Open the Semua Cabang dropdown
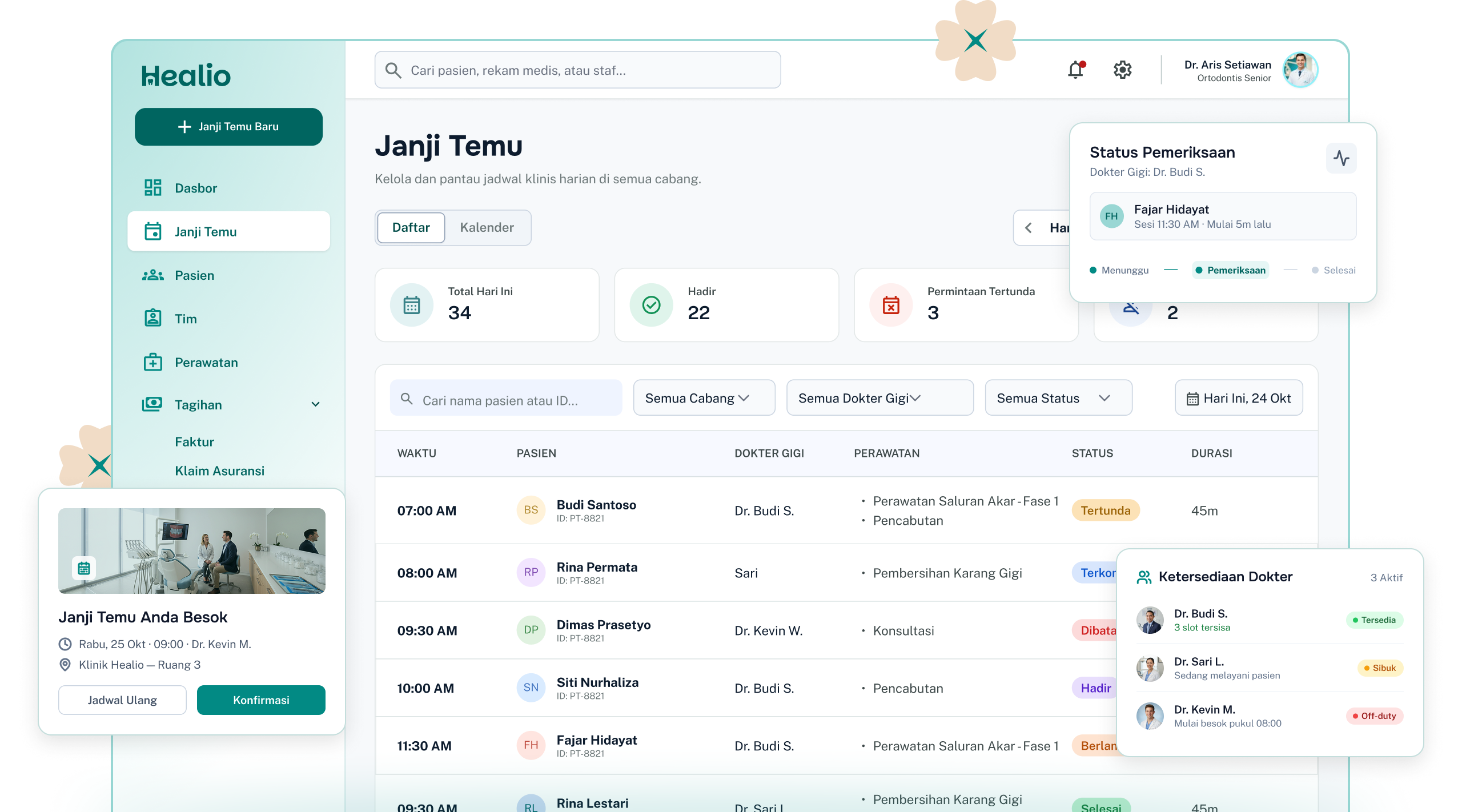 704,398
